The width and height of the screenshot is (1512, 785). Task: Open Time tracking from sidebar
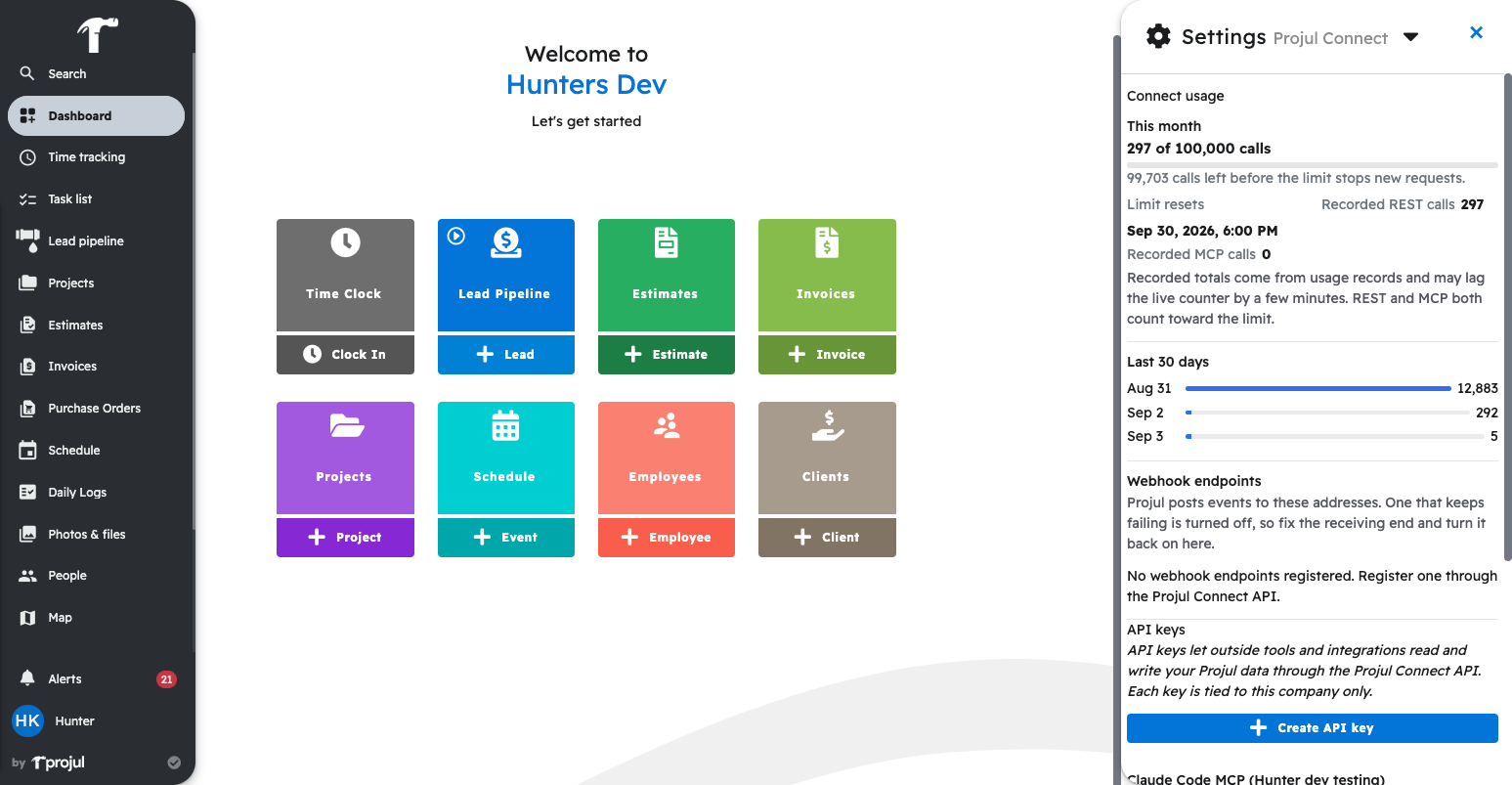coord(96,157)
